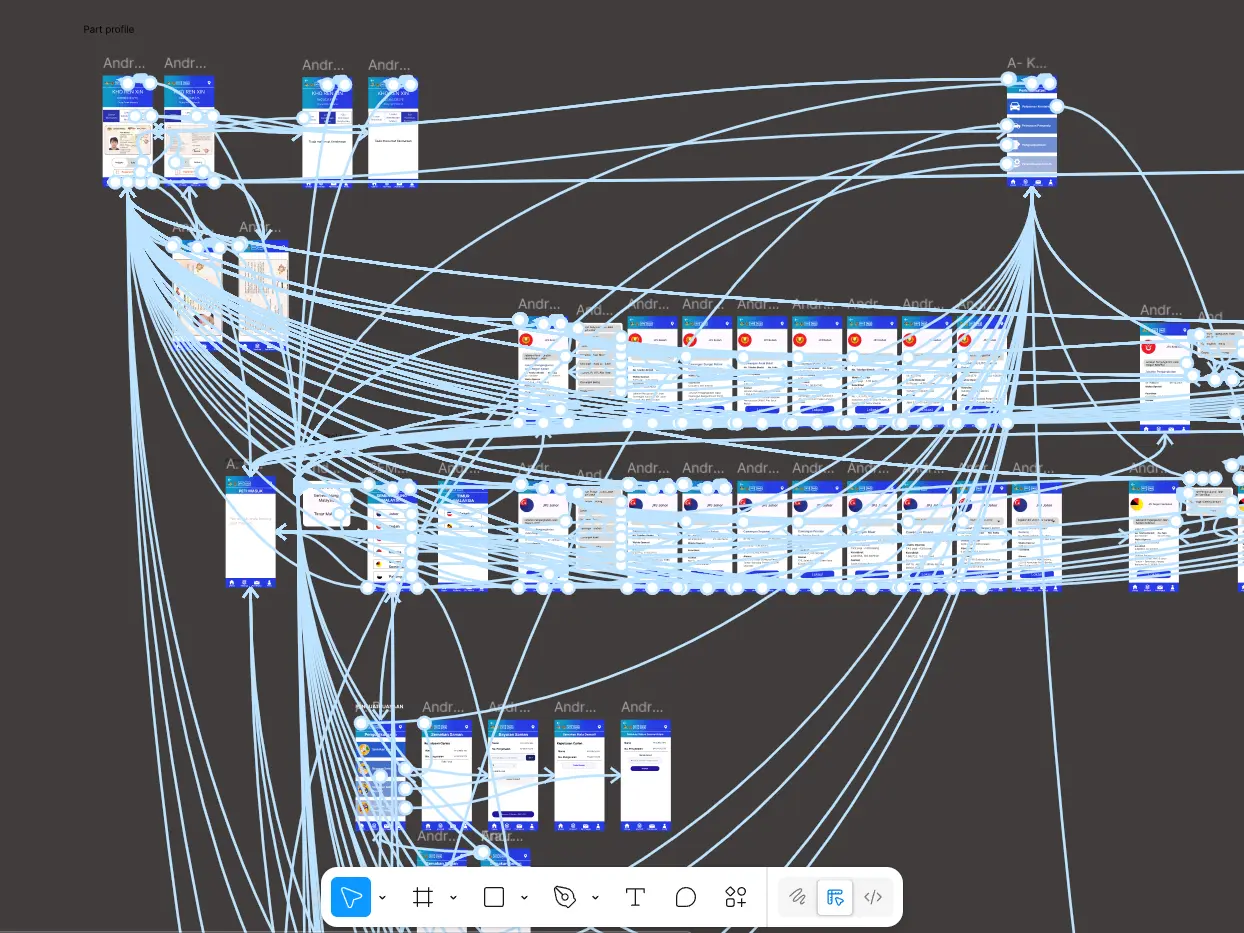Open the Pen tool dropdown chevron

click(x=596, y=898)
